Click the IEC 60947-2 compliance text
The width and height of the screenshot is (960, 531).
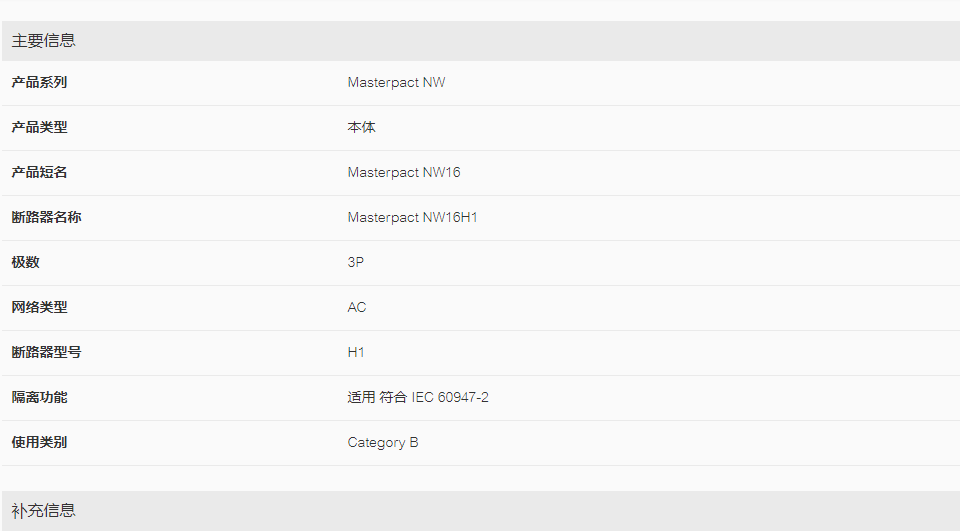[x=450, y=397]
